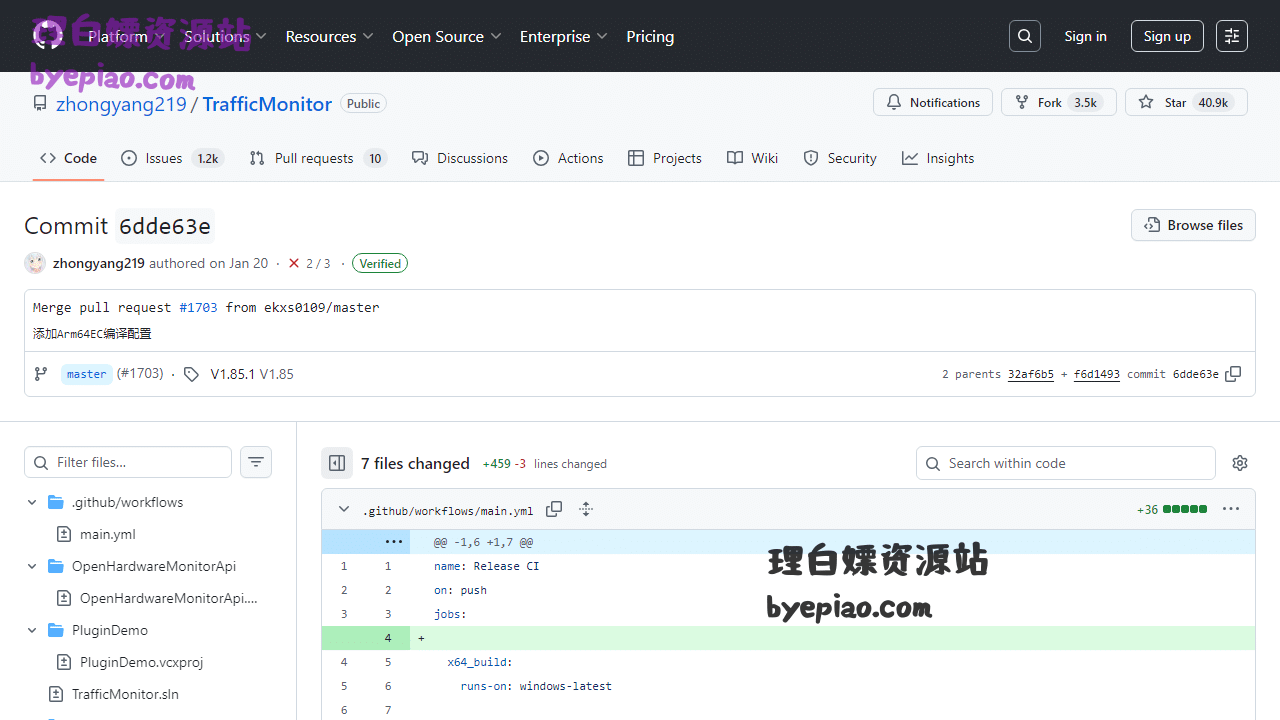Click the failed checks 2/3 status
Viewport: 1280px width, 720px height.
point(309,264)
